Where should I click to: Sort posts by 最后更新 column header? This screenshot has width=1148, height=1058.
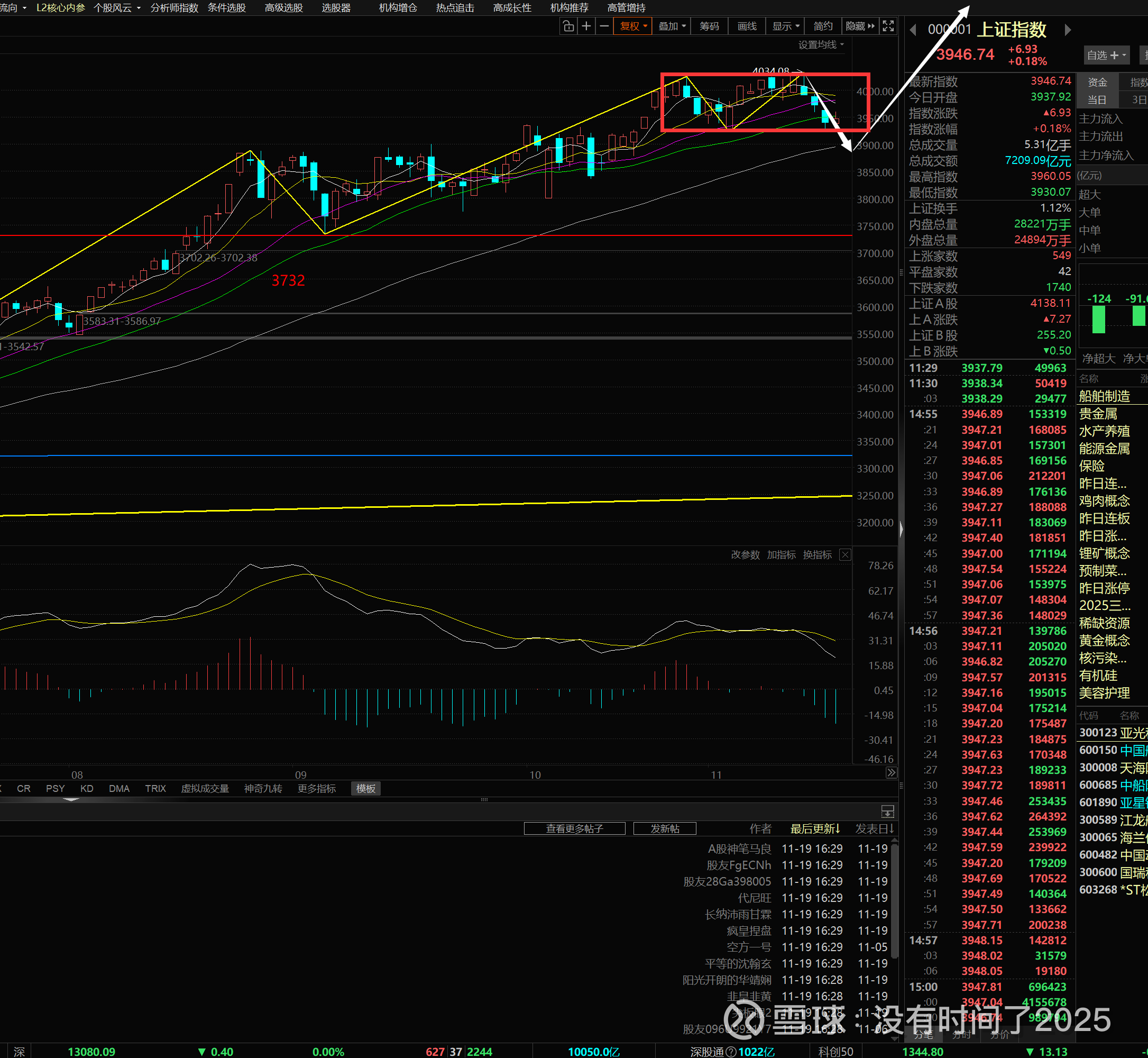coord(814,828)
